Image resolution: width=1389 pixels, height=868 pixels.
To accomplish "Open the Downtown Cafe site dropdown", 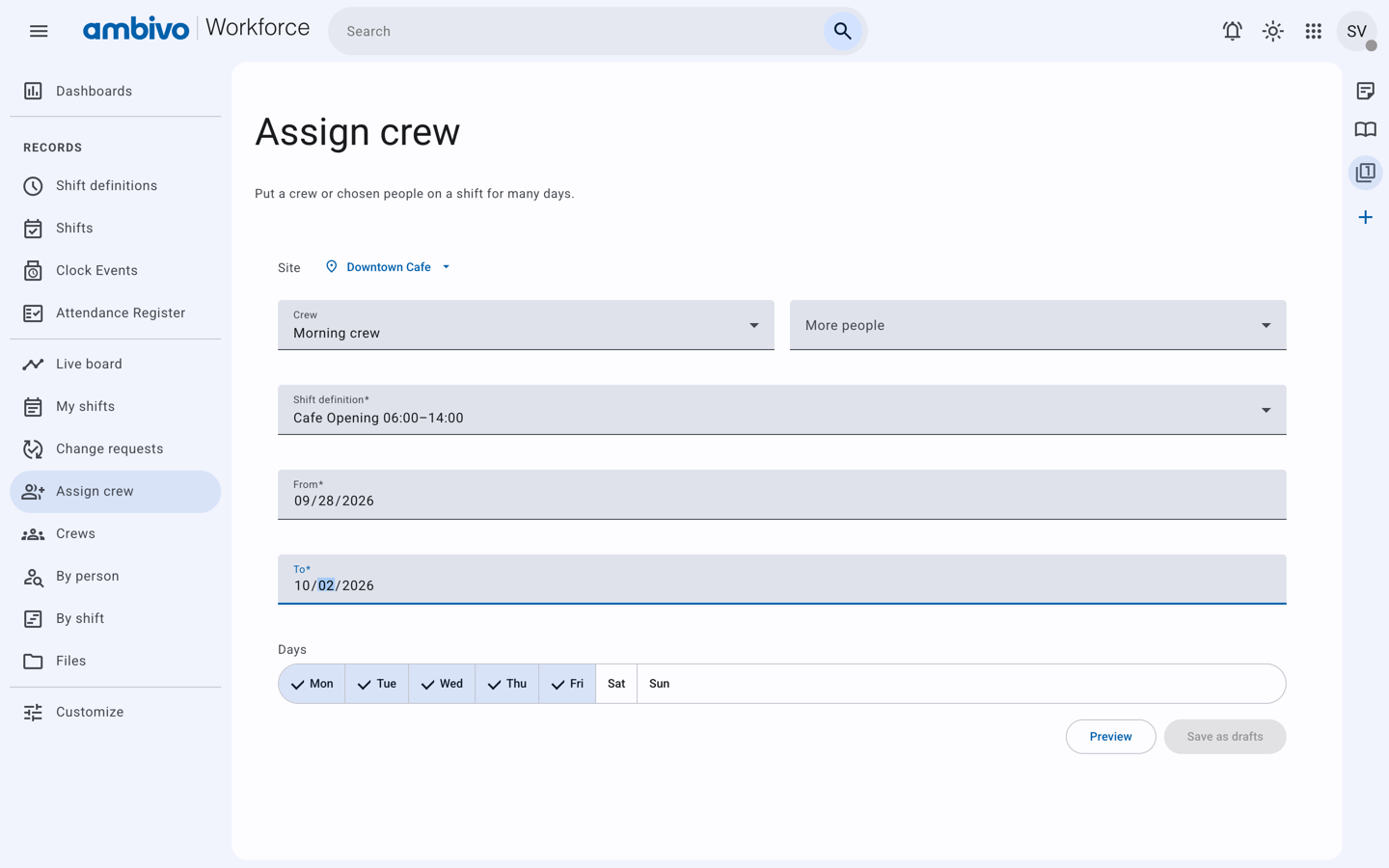I will coord(388,267).
